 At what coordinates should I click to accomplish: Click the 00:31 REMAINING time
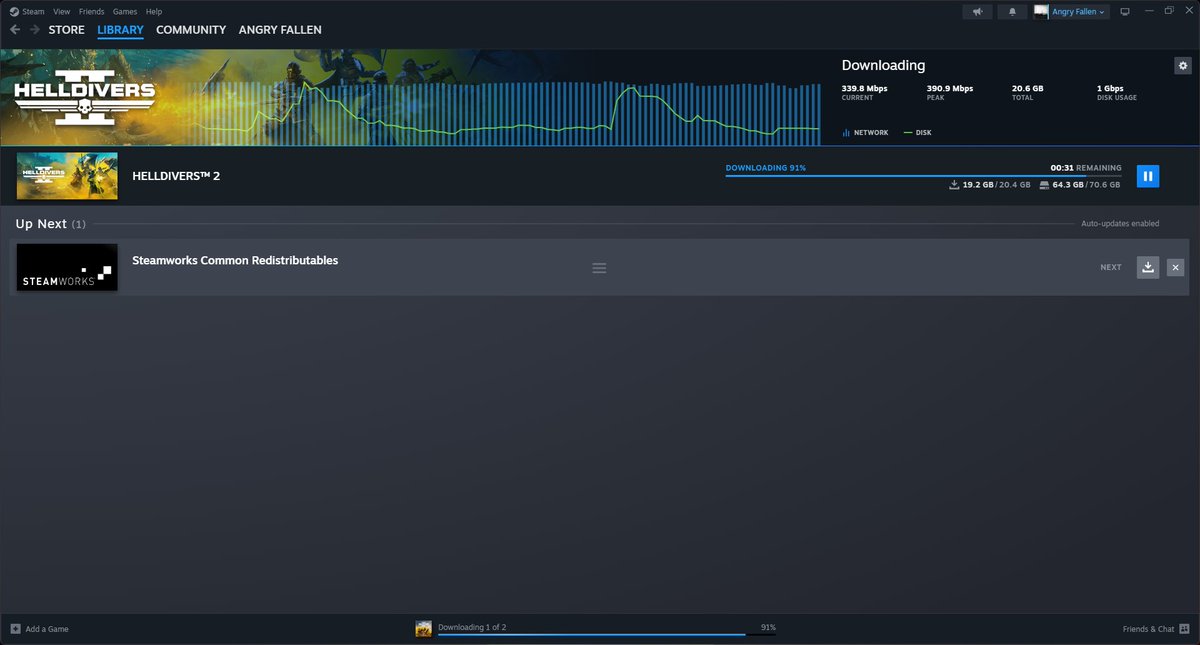pos(1086,168)
